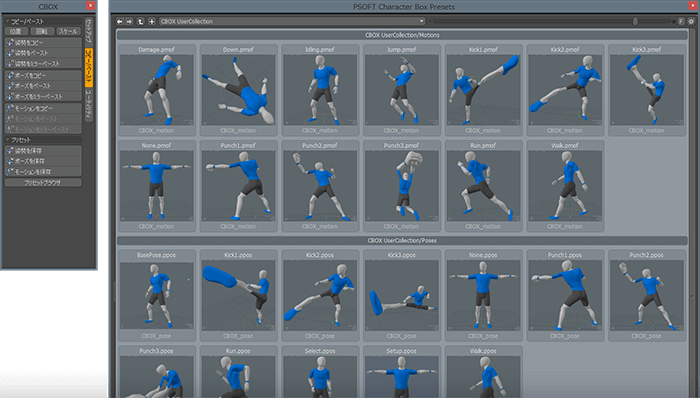
Task: Toggle the スケール (scale) option
Action: 68,31
